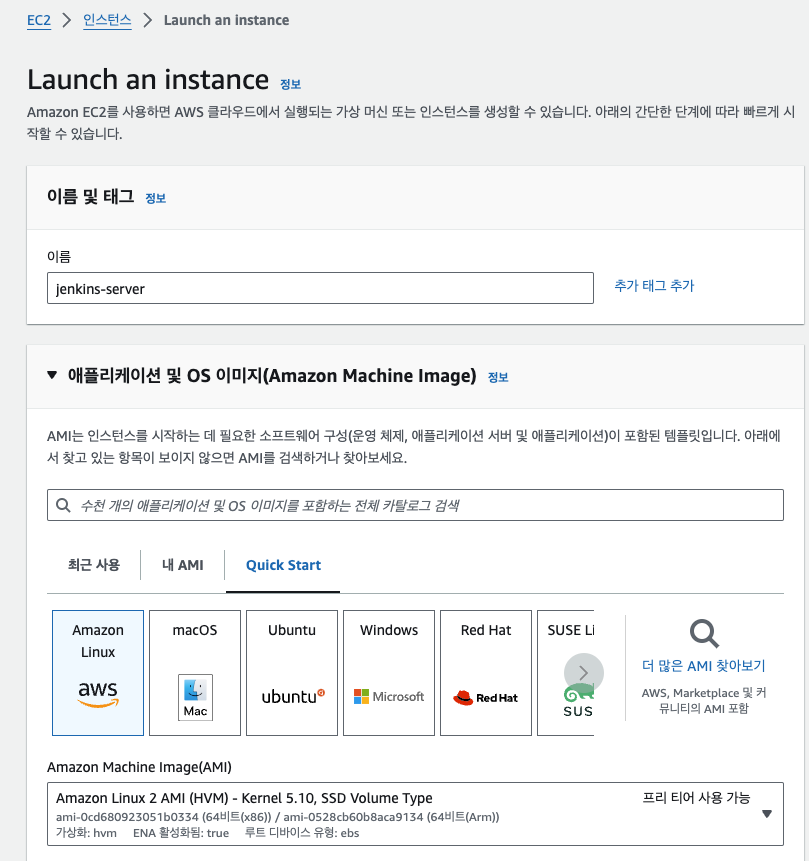Click the next arrow in OS carousel
Screen dimensions: 809x861
[x=584, y=673]
